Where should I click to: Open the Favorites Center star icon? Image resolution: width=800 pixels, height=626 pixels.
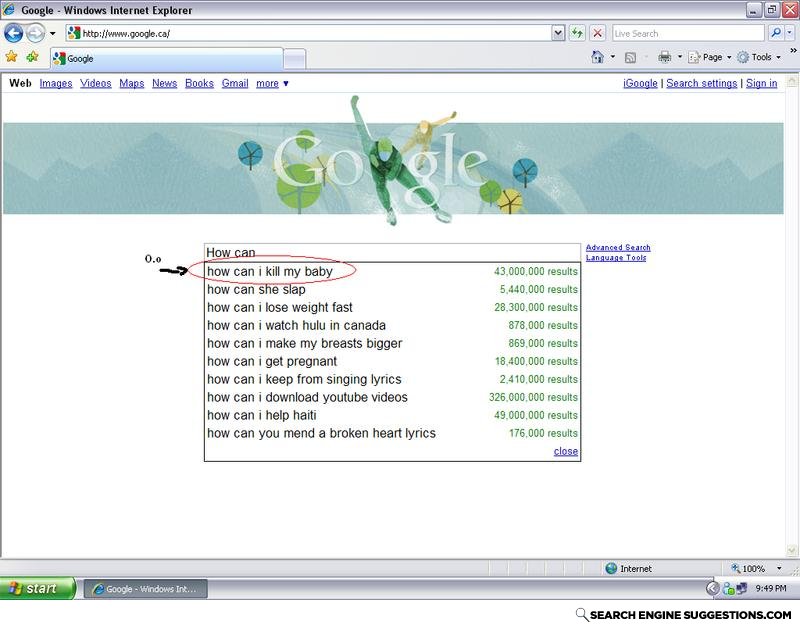click(11, 57)
